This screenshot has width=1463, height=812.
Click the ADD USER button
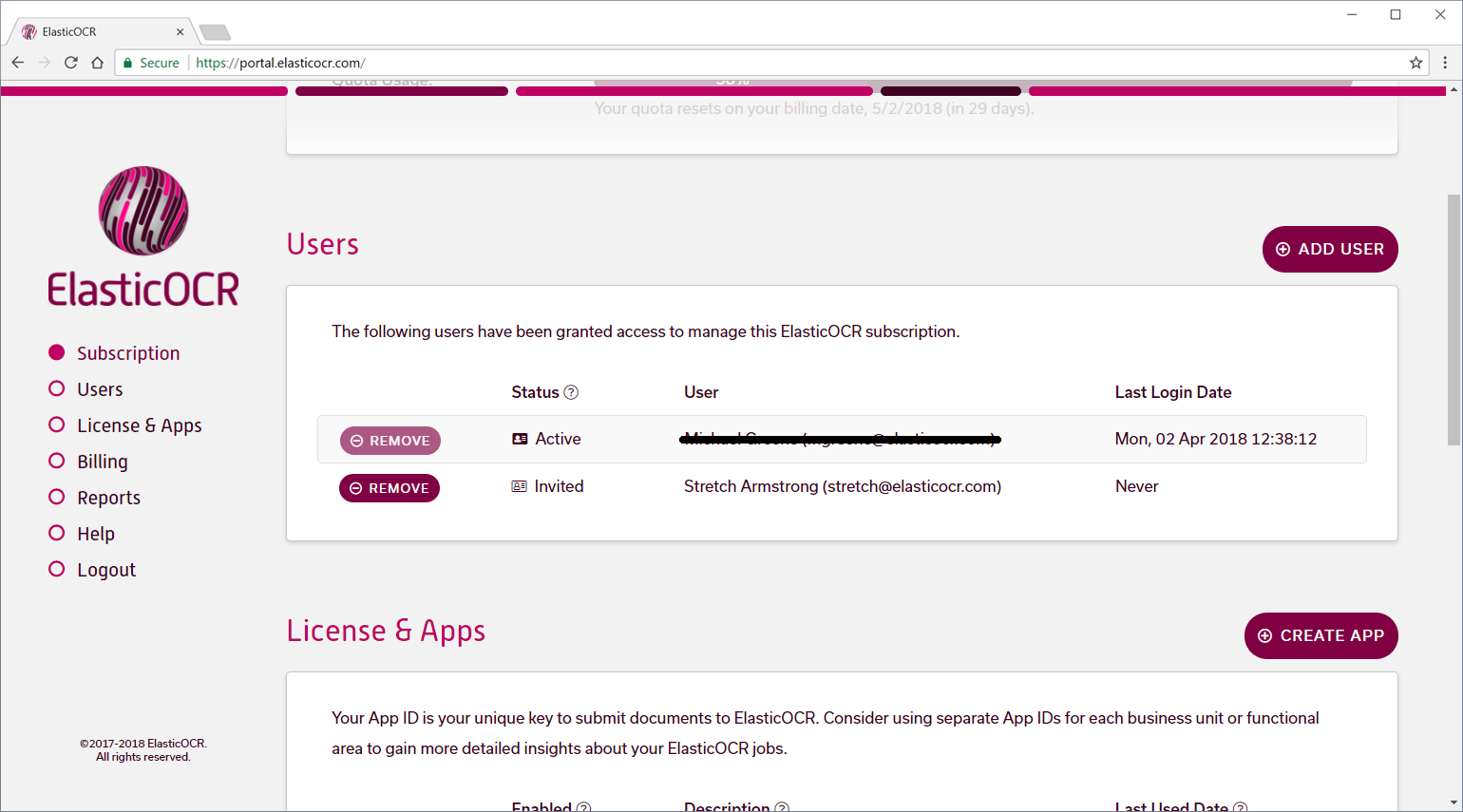pos(1330,249)
